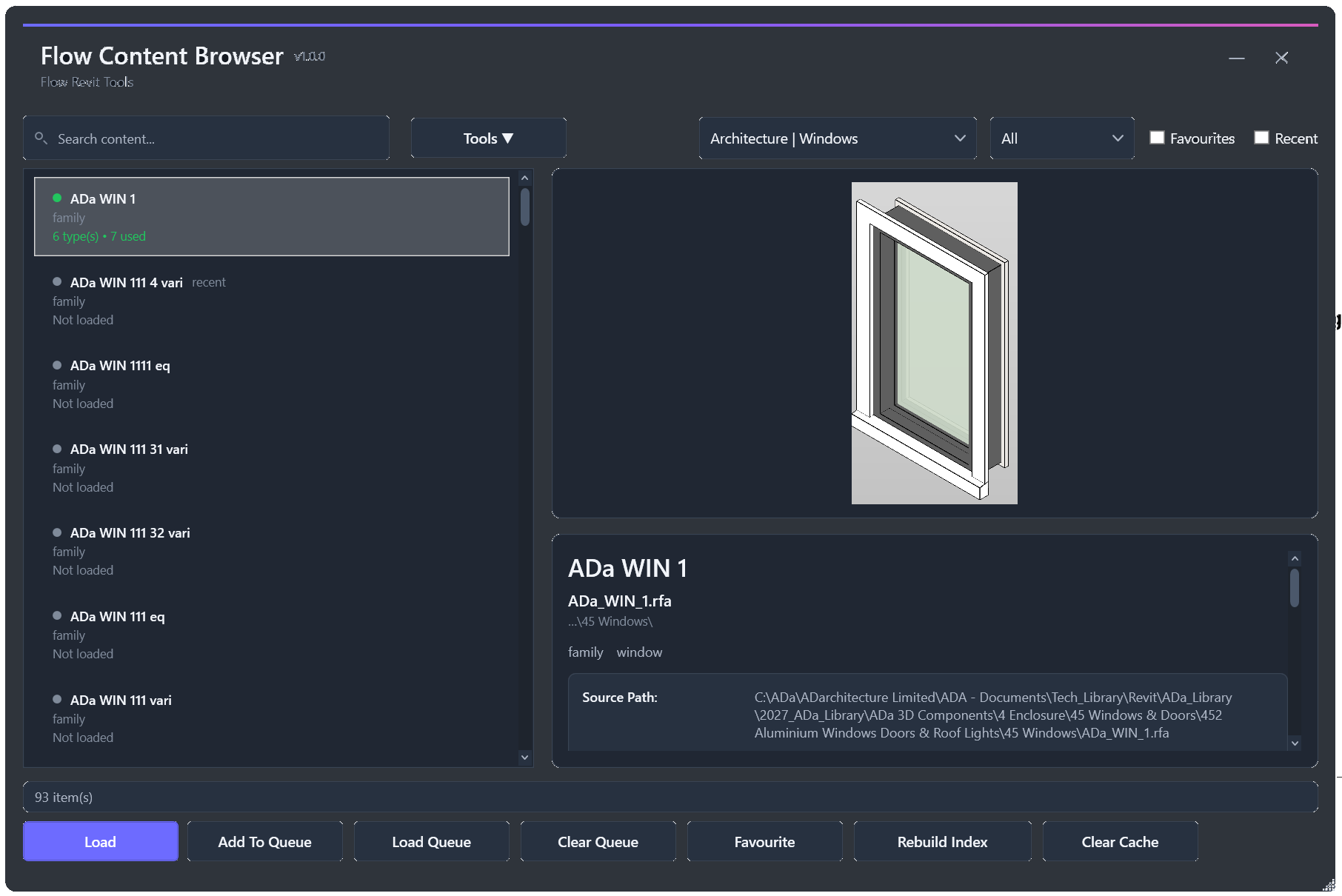
Task: Select the ADa WIN 1111 eq item
Action: click(272, 384)
